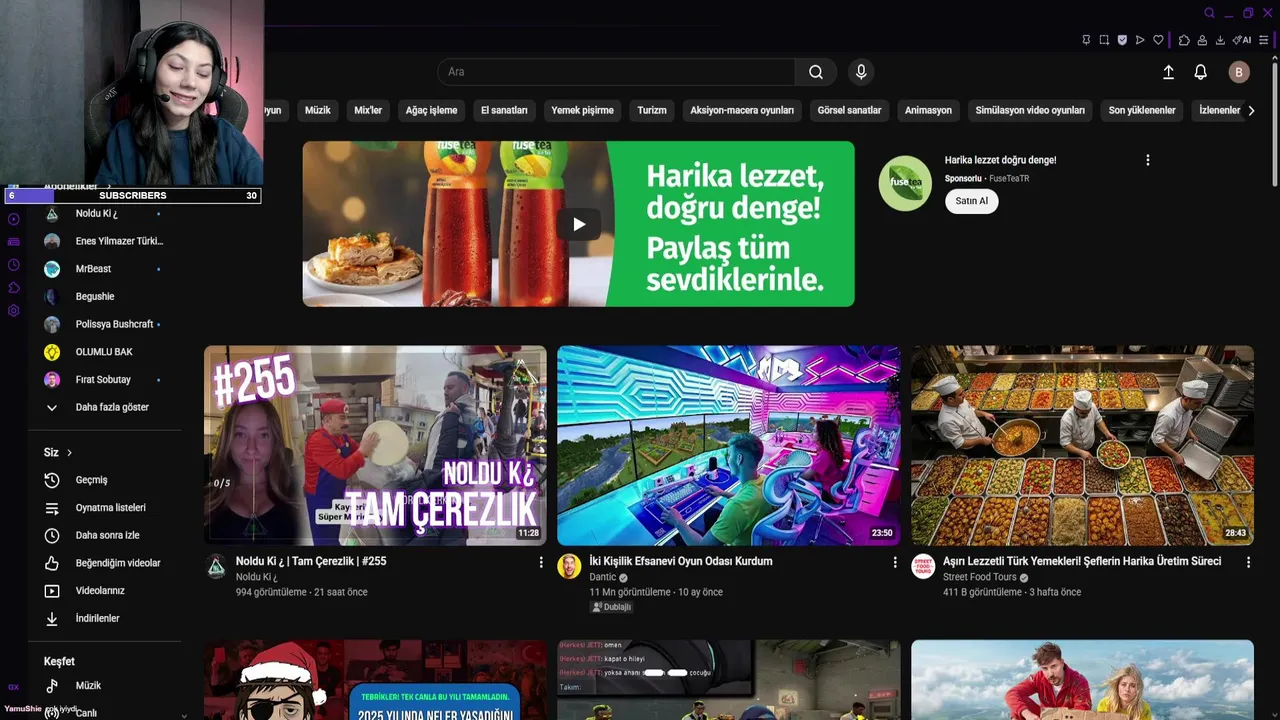Open Noldu Ki ¿ subscription channel
The image size is (1280, 720).
tap(104, 214)
